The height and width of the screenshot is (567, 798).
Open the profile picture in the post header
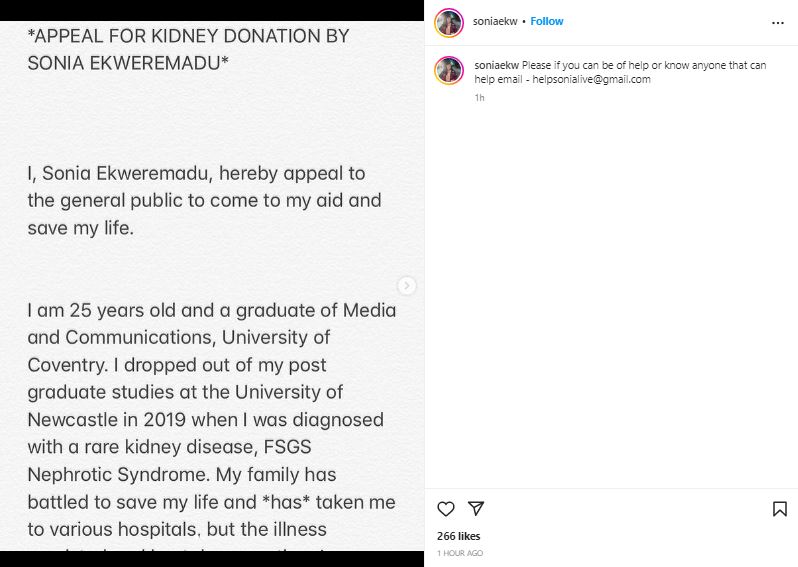449,22
